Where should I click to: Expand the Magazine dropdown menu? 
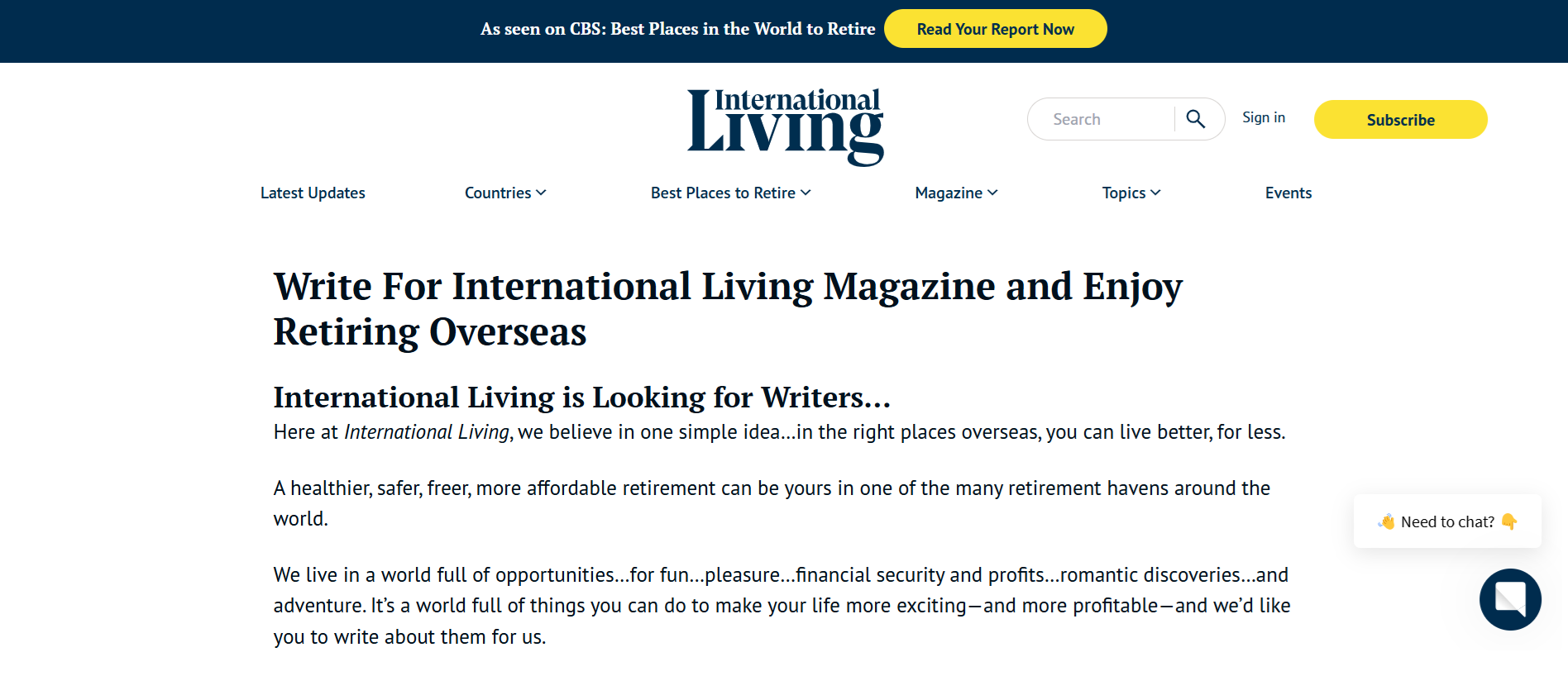tap(956, 193)
